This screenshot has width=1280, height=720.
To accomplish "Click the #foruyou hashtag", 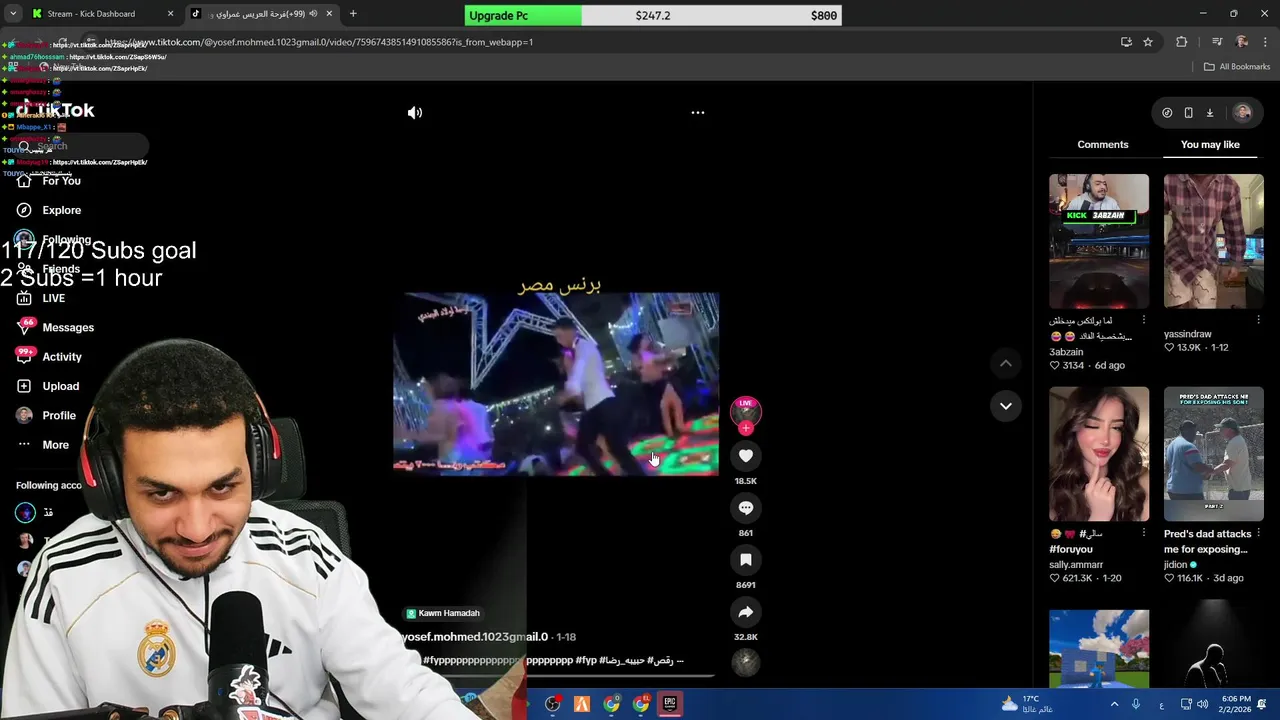I will pos(1071,549).
